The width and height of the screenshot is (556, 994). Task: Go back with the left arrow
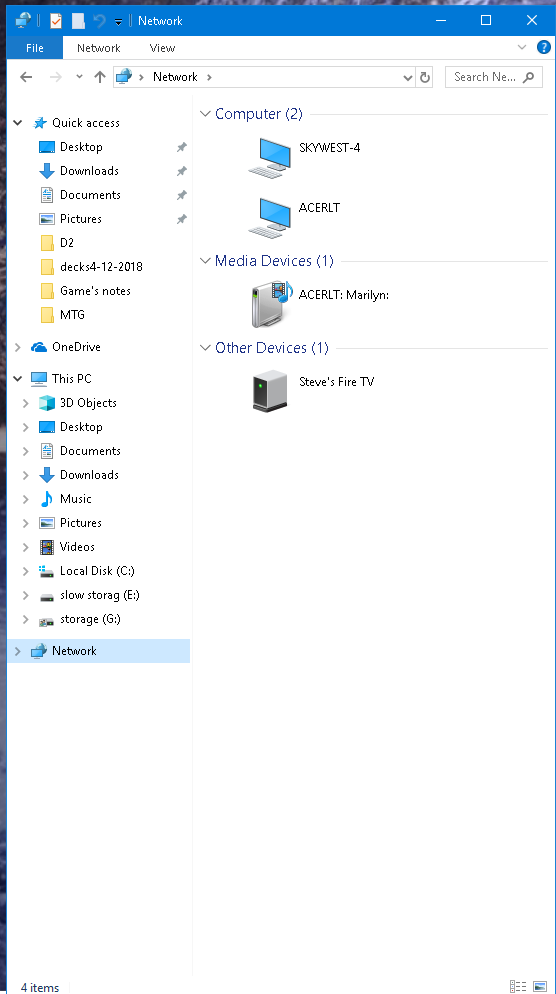tap(26, 77)
